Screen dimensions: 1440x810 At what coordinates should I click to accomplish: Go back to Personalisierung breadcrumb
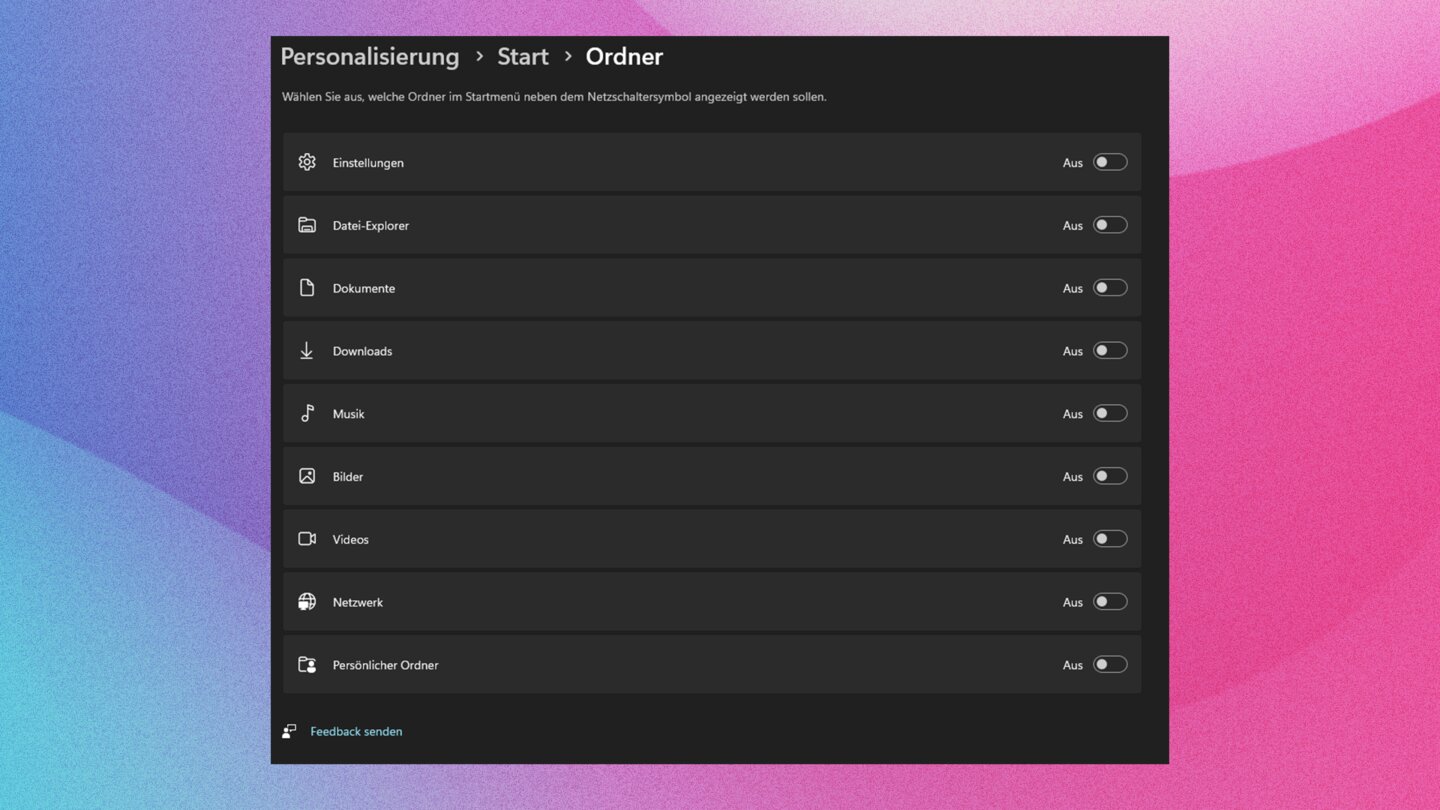[369, 57]
